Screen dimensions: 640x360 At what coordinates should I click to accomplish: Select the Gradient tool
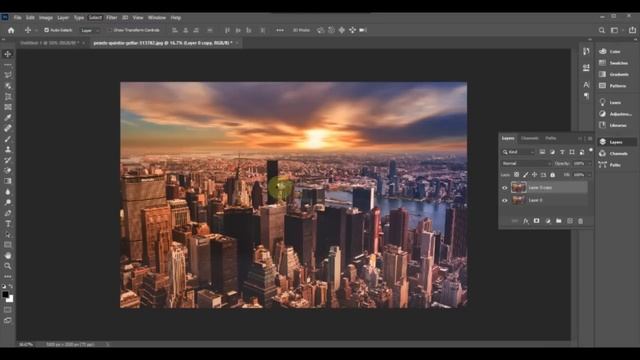coord(8,181)
